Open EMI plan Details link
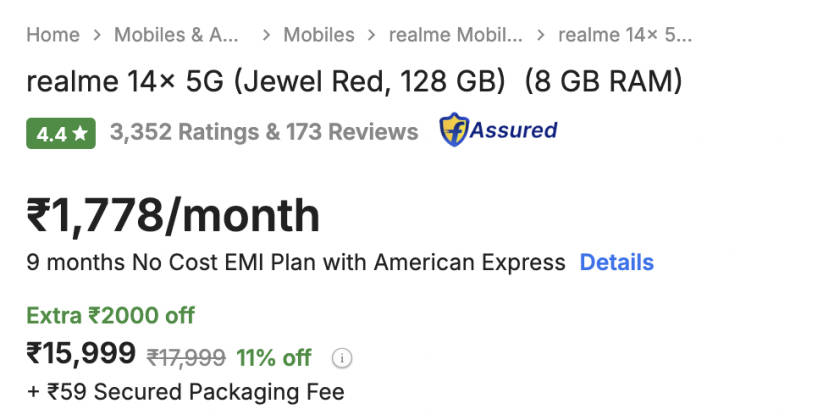This screenshot has width=823, height=420. (617, 263)
